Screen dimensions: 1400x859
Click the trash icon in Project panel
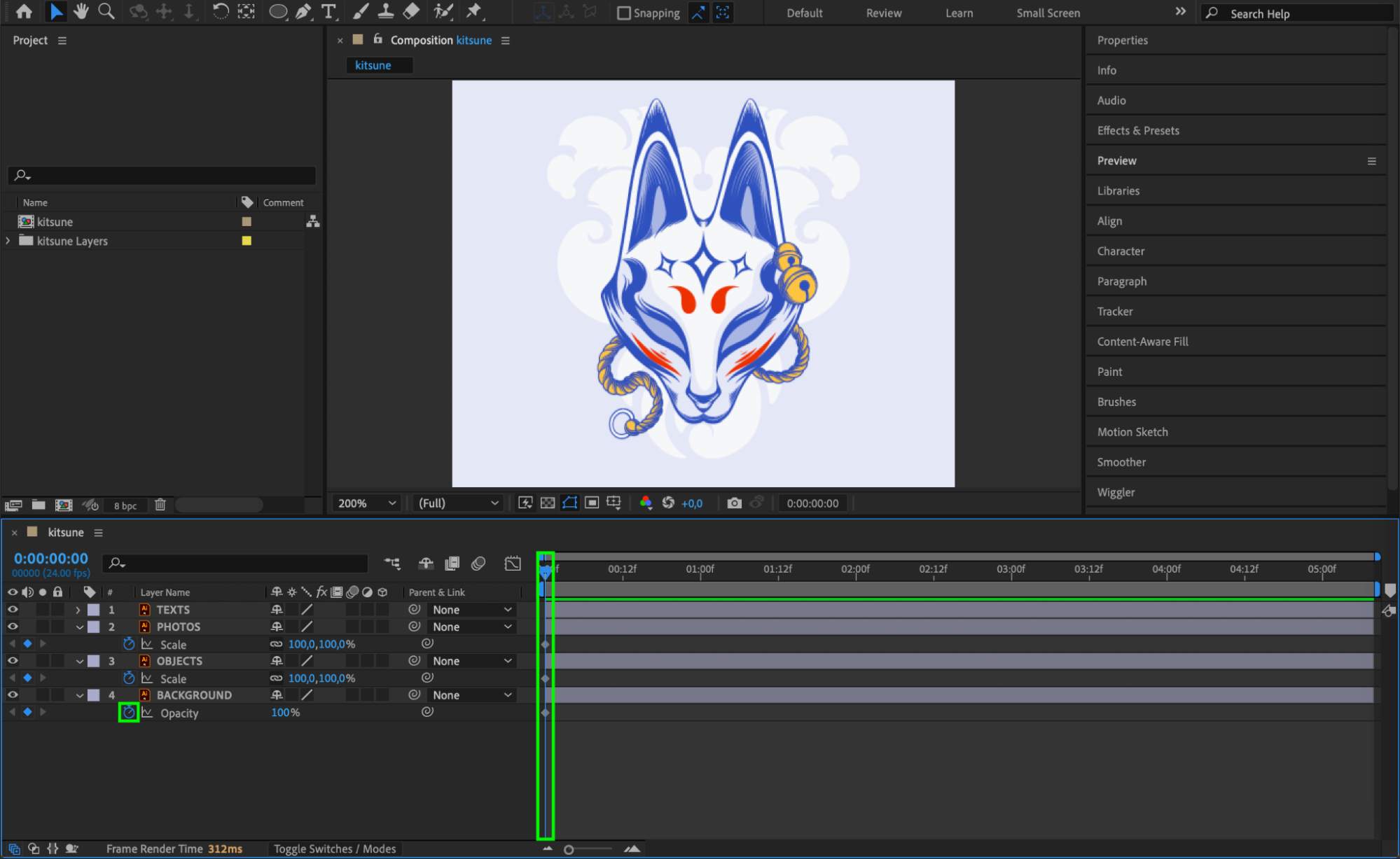pyautogui.click(x=160, y=505)
